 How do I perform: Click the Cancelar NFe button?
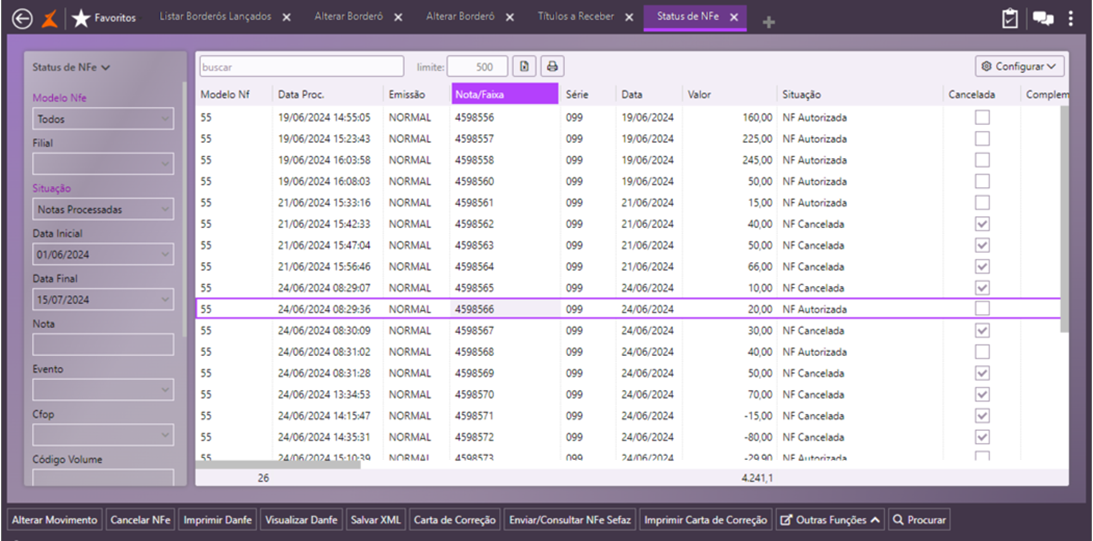click(x=141, y=520)
